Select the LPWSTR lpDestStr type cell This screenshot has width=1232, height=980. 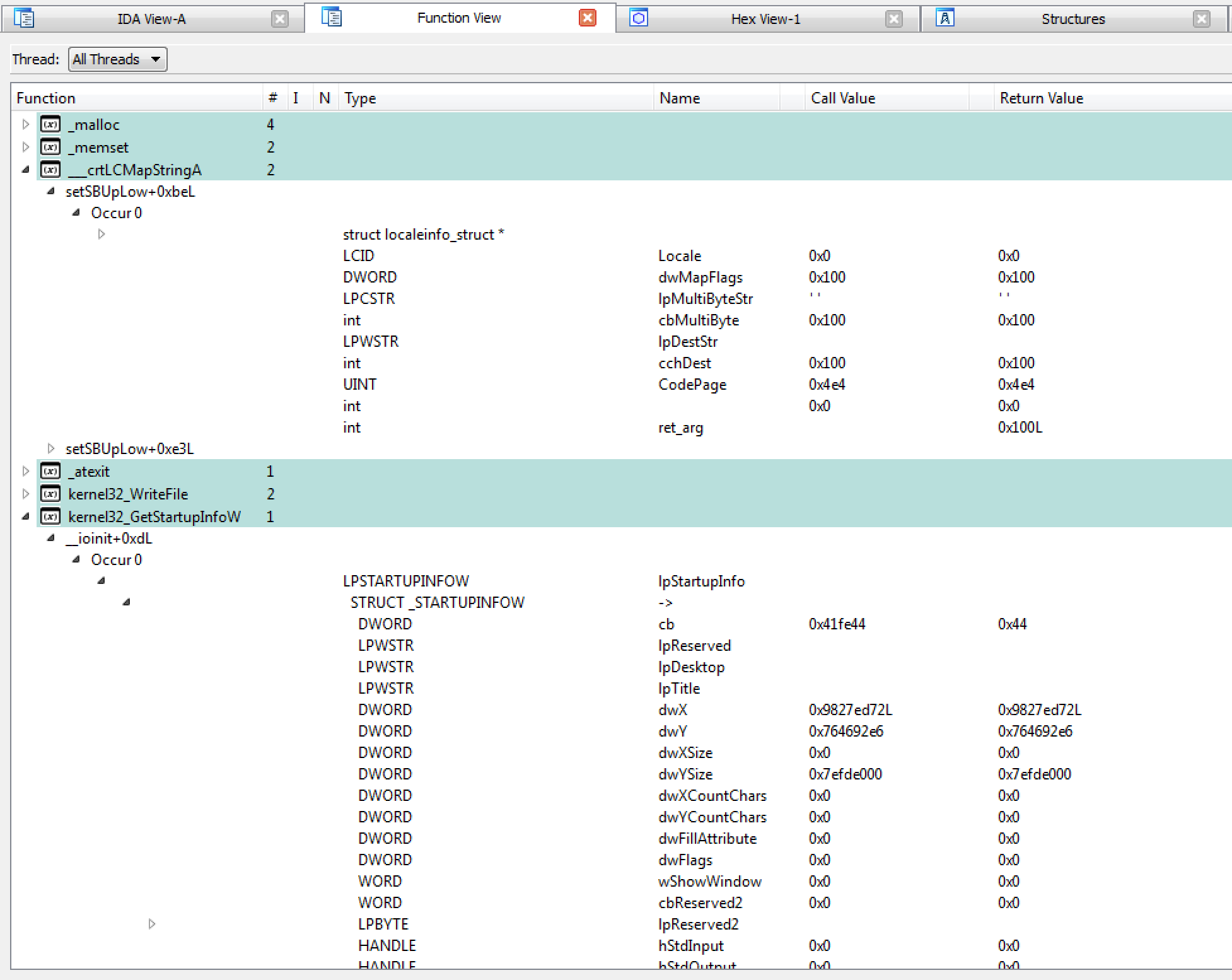click(371, 341)
